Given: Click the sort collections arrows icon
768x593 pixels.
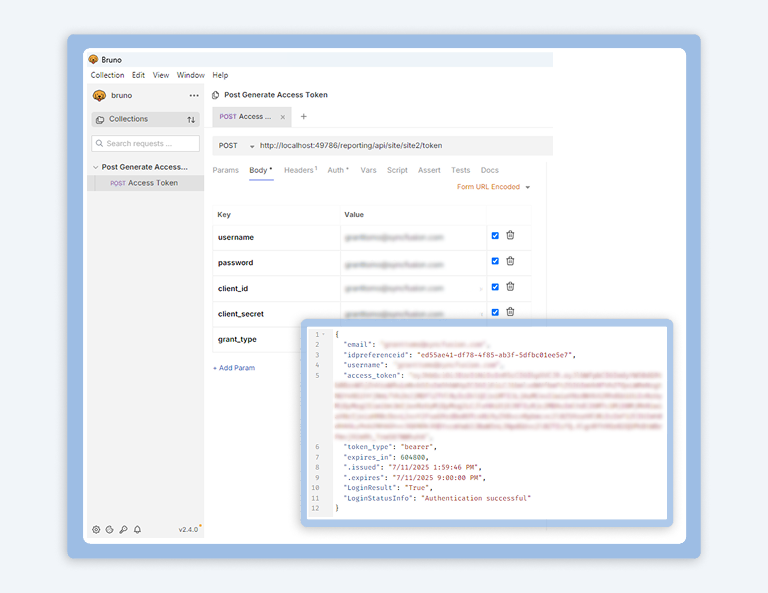Looking at the screenshot, I should 191,119.
